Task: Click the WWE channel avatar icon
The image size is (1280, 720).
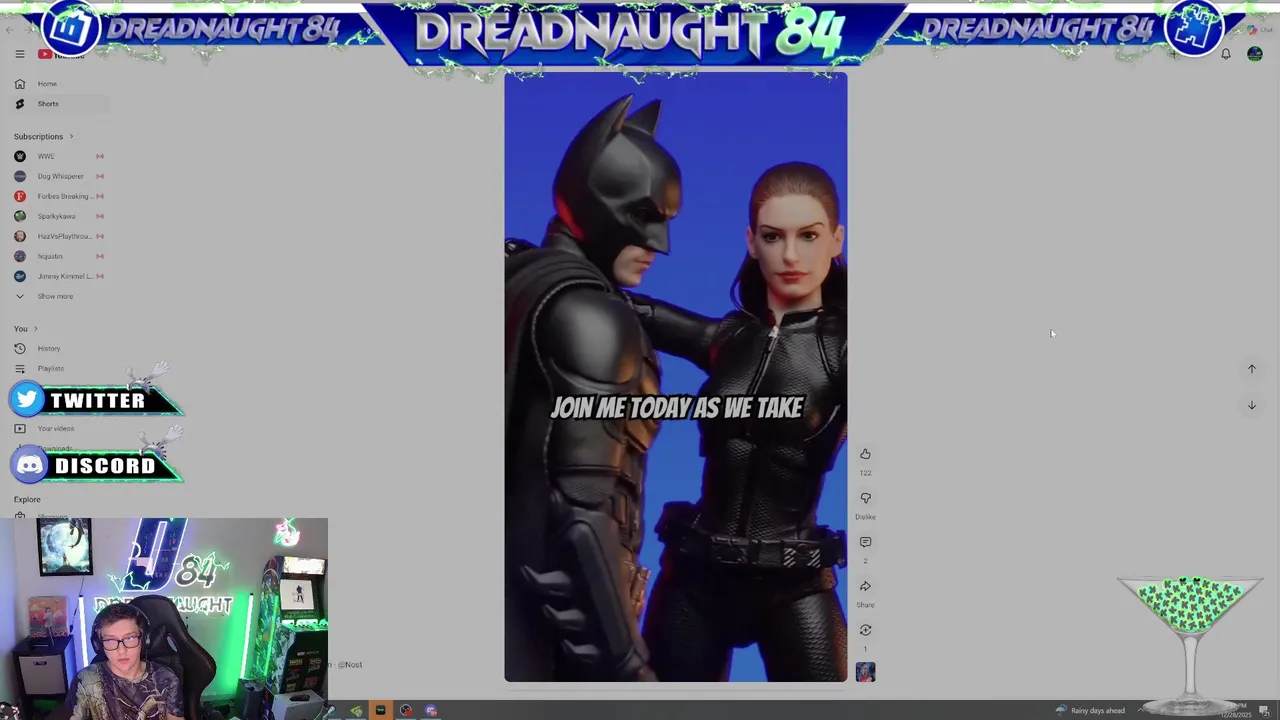Action: click(20, 156)
